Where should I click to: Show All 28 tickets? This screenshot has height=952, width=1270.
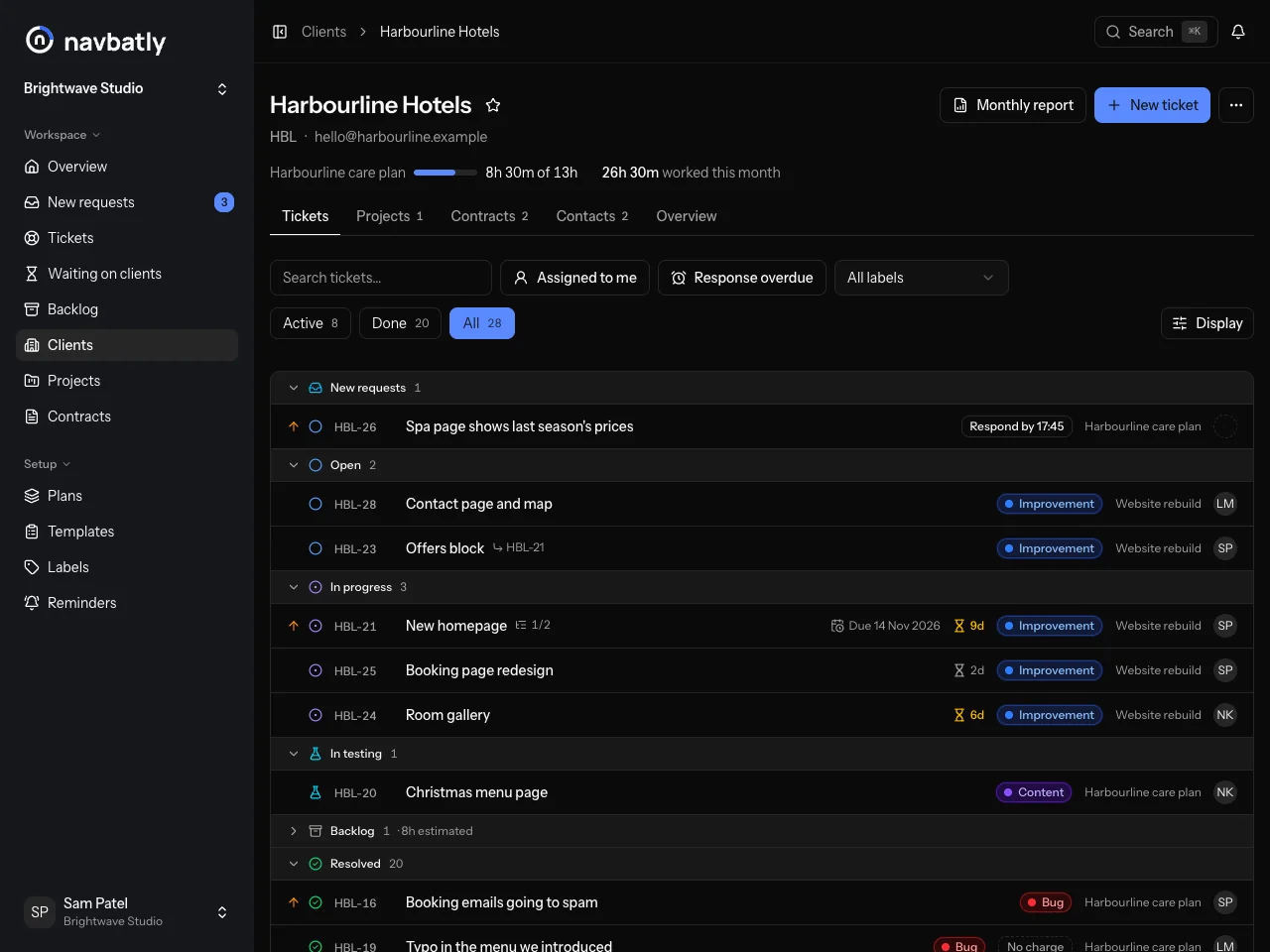[x=482, y=323]
